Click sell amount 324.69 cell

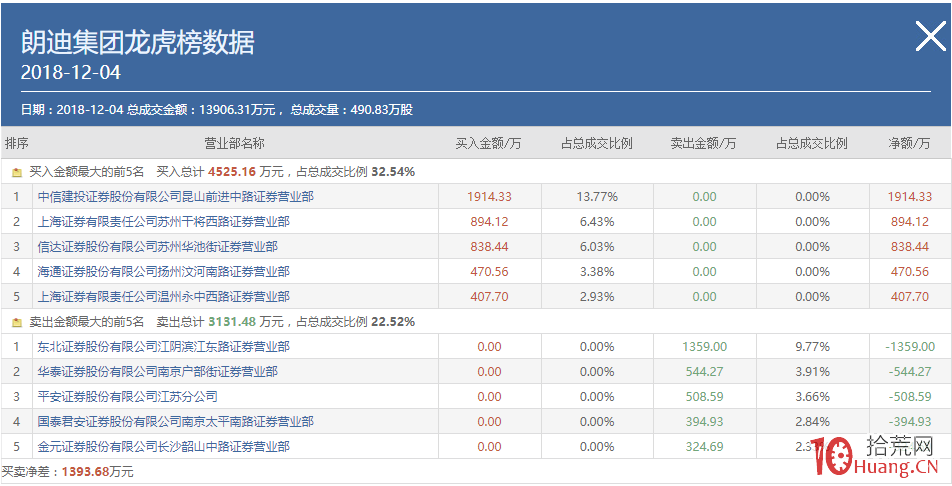tap(704, 447)
